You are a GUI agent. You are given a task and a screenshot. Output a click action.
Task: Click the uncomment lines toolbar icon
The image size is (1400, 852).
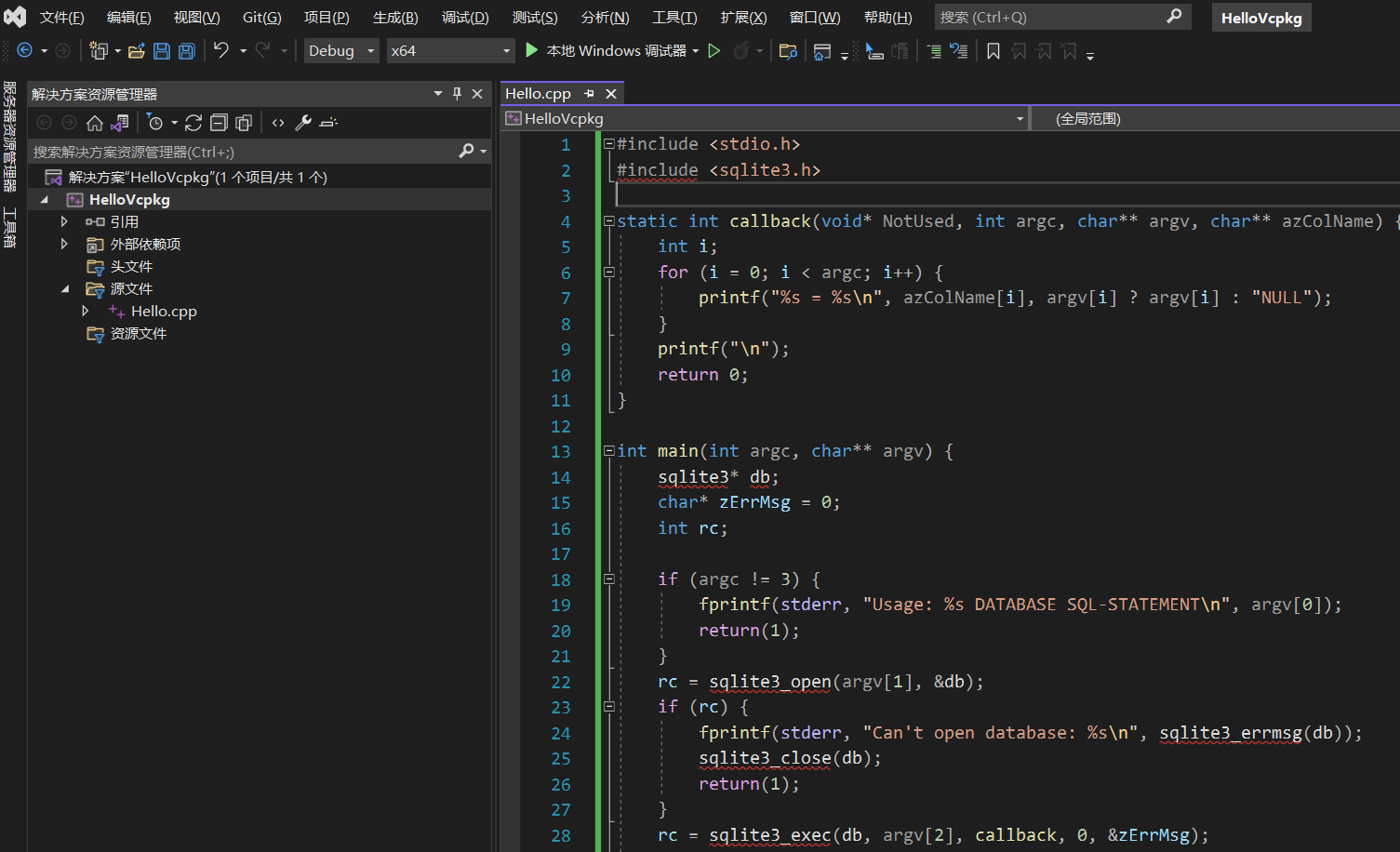(x=959, y=51)
